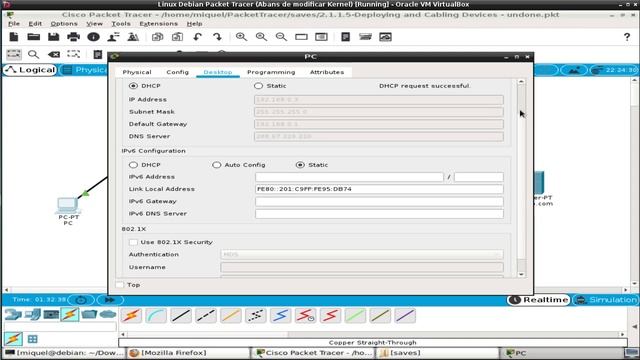Open the saves folder taskbar item
Viewport: 640px width, 360px height.
[437, 353]
